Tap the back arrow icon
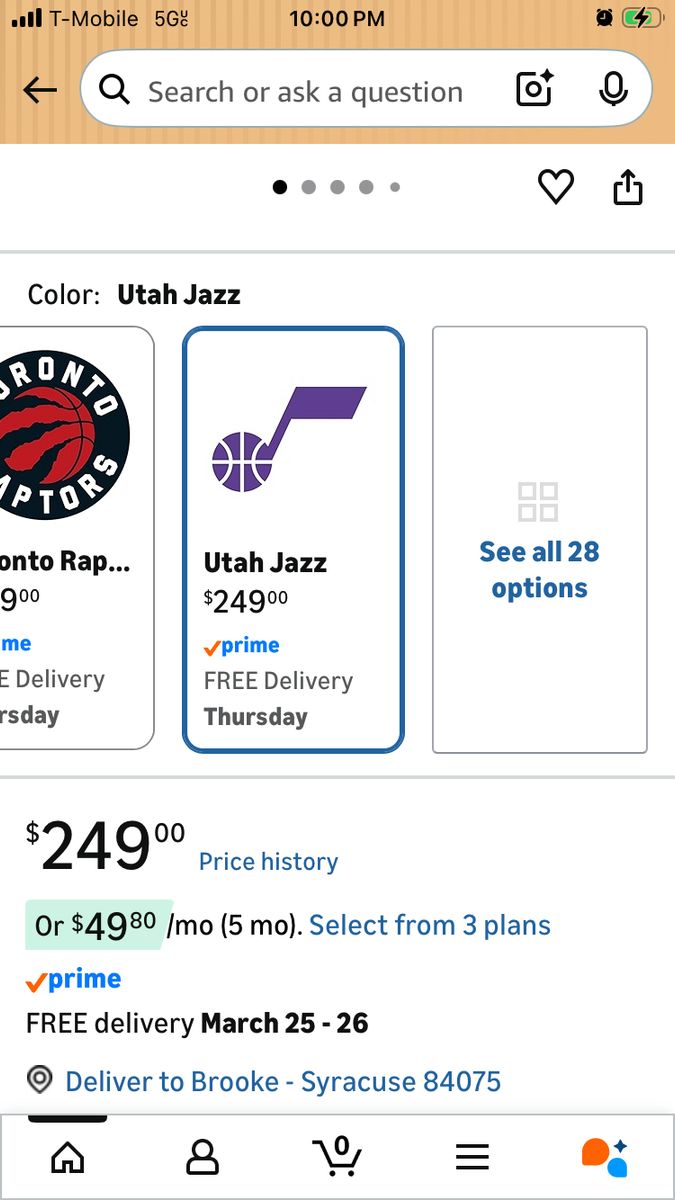Viewport: 675px width, 1200px height. (x=40, y=91)
